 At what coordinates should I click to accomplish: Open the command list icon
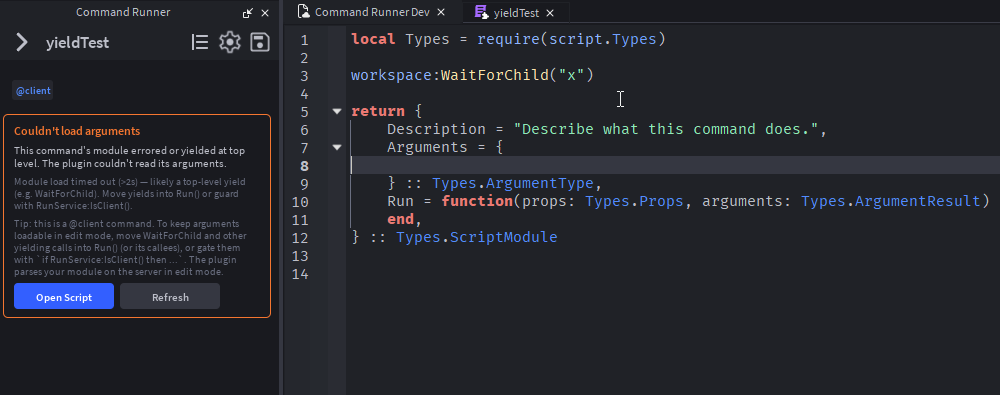[x=200, y=43]
